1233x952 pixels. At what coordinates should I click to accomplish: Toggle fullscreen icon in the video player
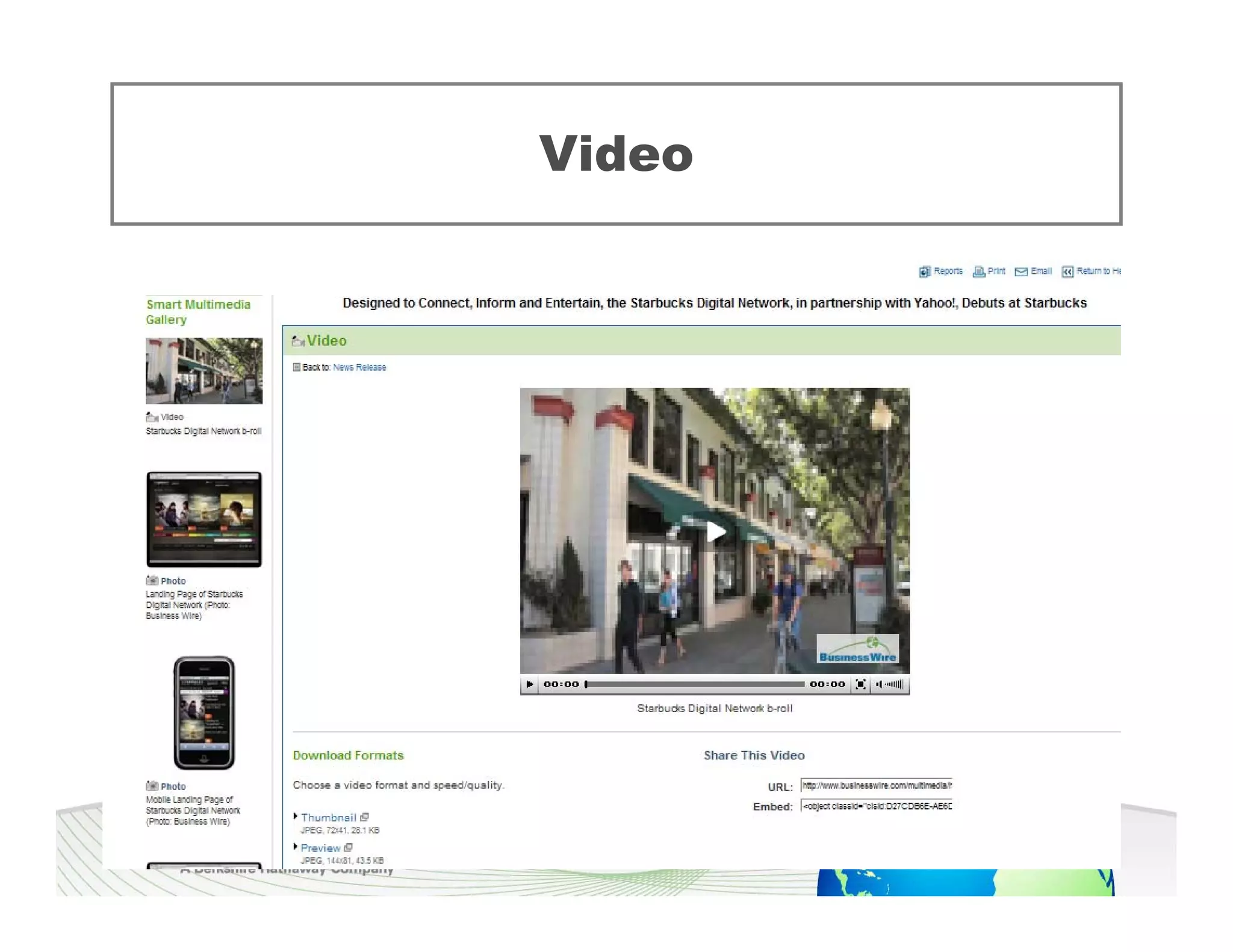click(x=861, y=684)
